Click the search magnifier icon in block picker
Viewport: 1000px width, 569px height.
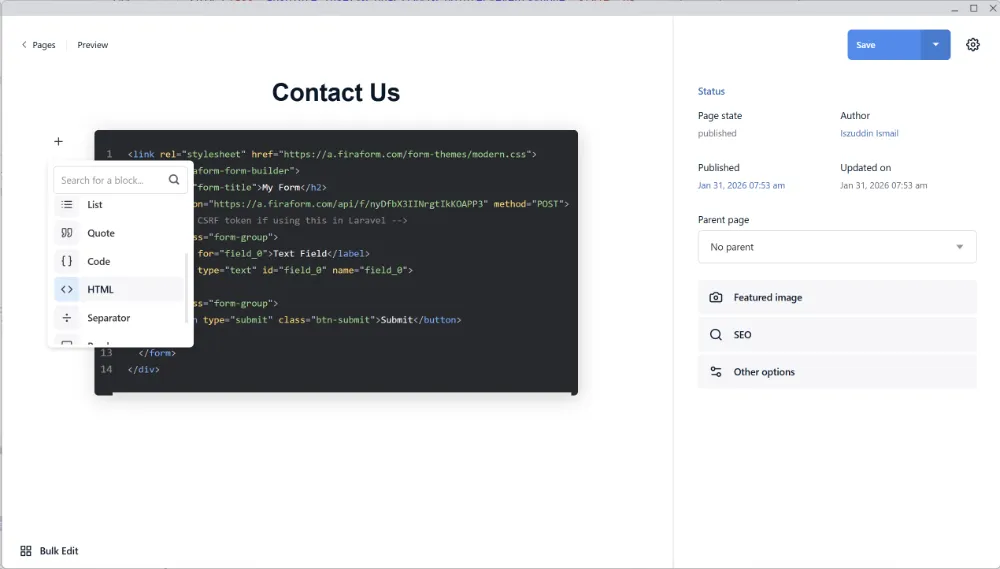point(173,180)
